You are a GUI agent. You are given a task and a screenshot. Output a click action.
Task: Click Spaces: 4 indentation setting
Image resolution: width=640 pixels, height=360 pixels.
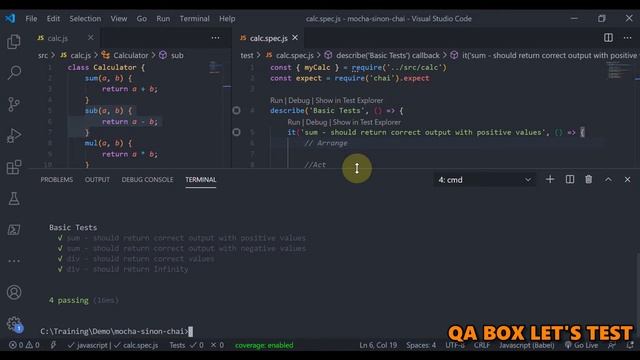[x=421, y=345]
